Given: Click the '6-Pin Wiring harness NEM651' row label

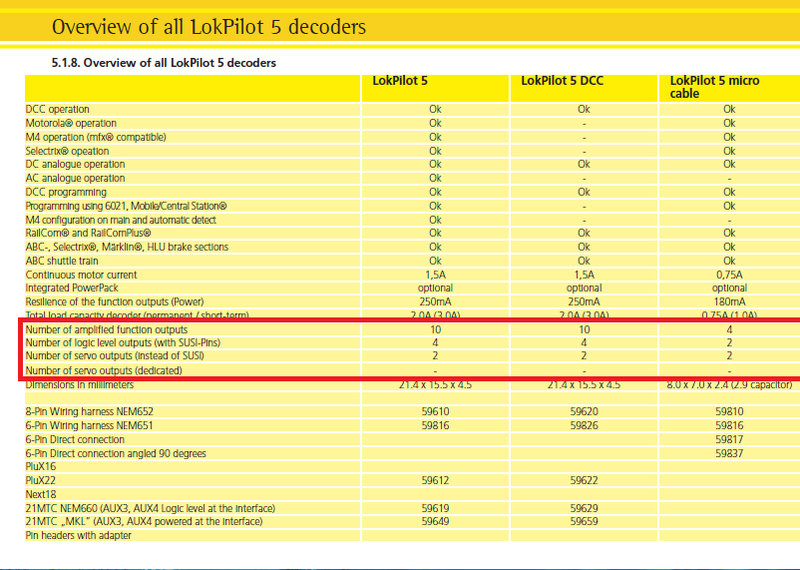Looking at the screenshot, I should (x=89, y=426).
